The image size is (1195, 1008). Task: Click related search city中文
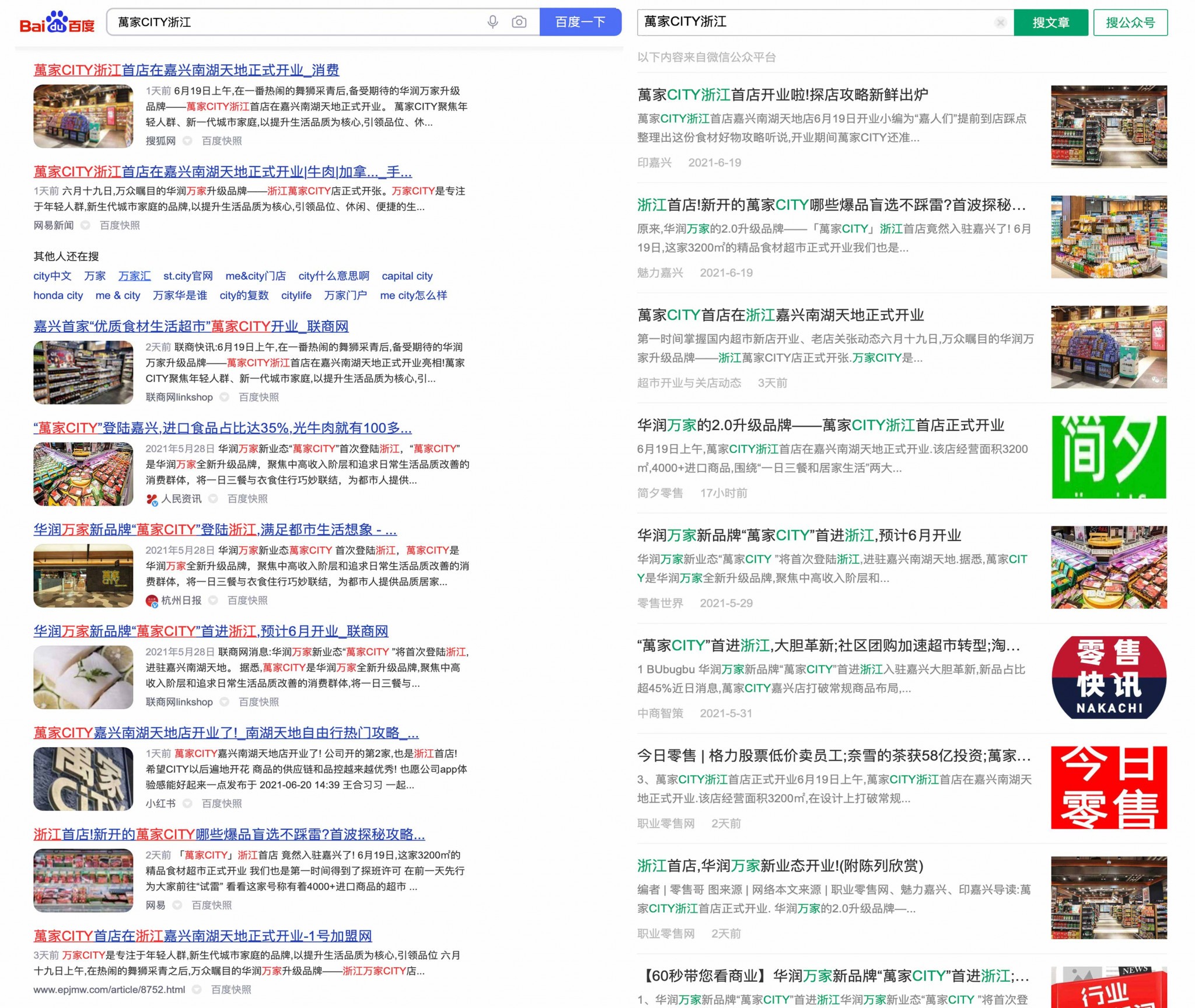53,276
